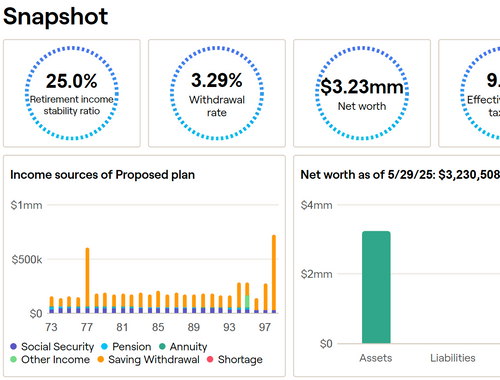
Task: Toggle Saving Withdrawal legend item
Action: click(x=148, y=359)
